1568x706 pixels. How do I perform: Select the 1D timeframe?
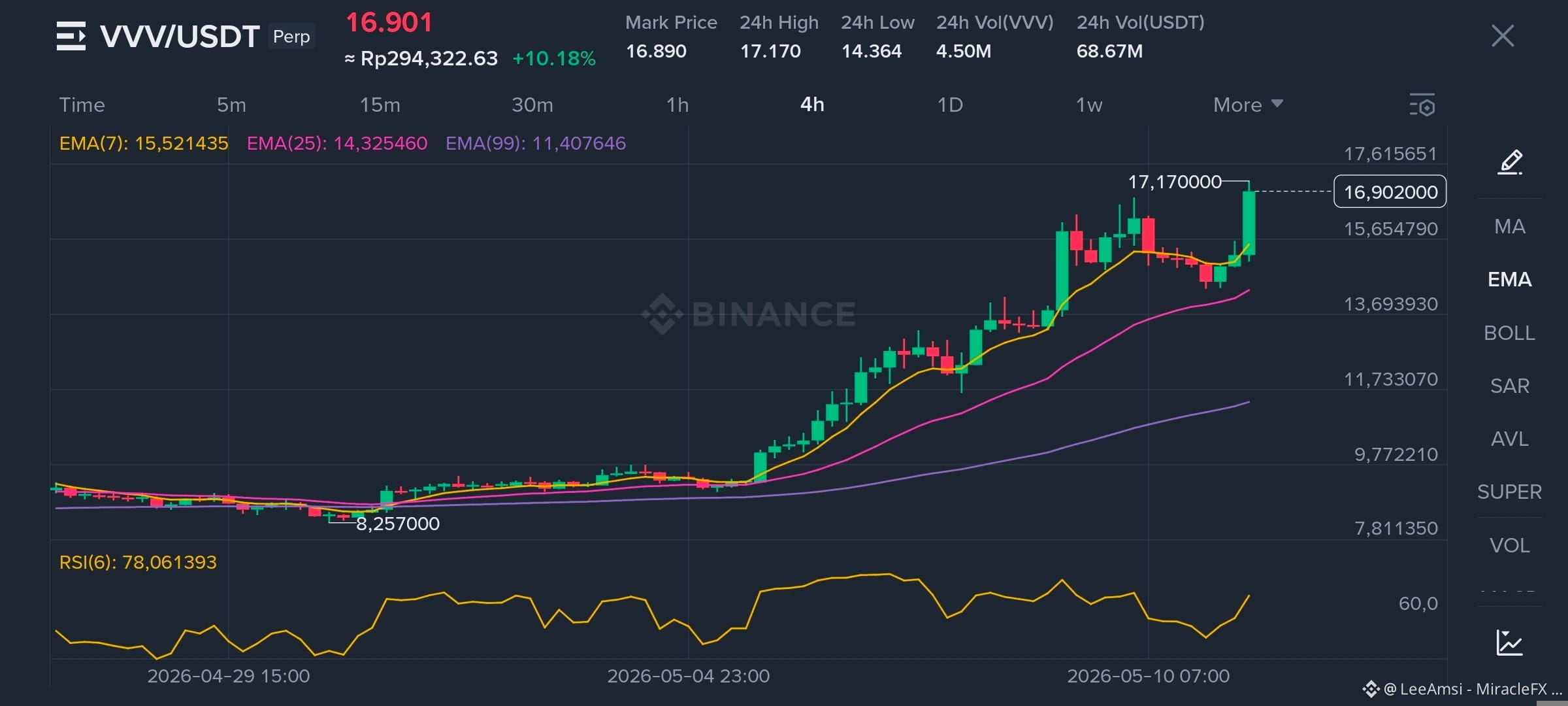(950, 105)
